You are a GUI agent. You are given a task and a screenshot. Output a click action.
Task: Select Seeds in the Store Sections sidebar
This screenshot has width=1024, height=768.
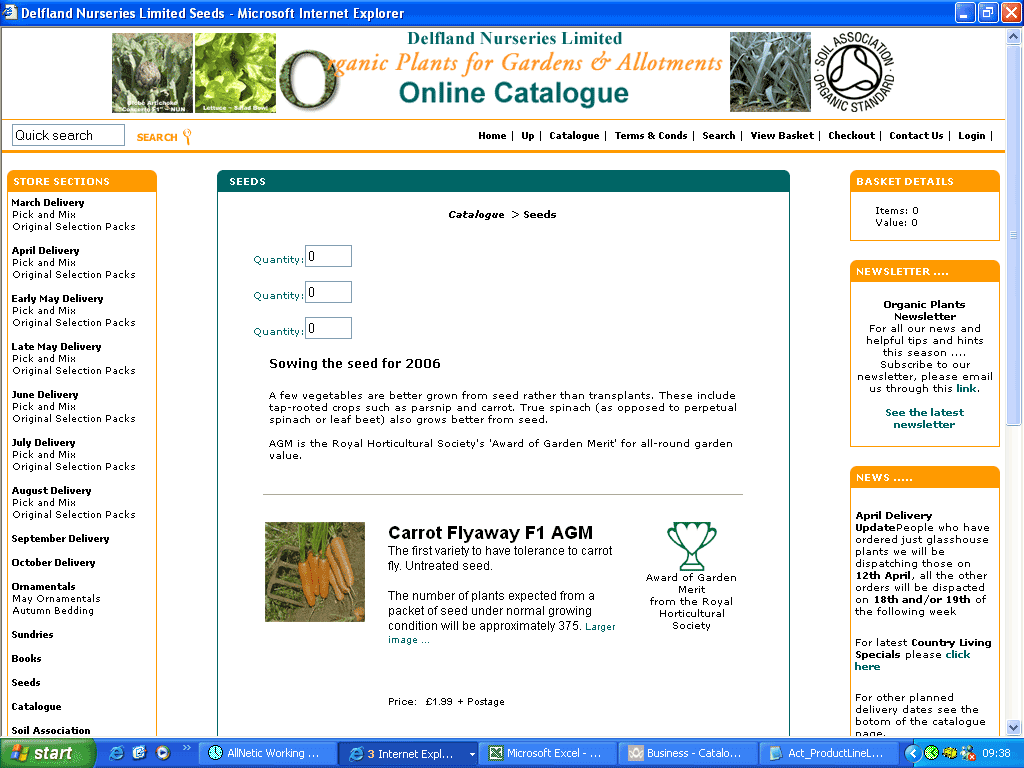(x=26, y=683)
